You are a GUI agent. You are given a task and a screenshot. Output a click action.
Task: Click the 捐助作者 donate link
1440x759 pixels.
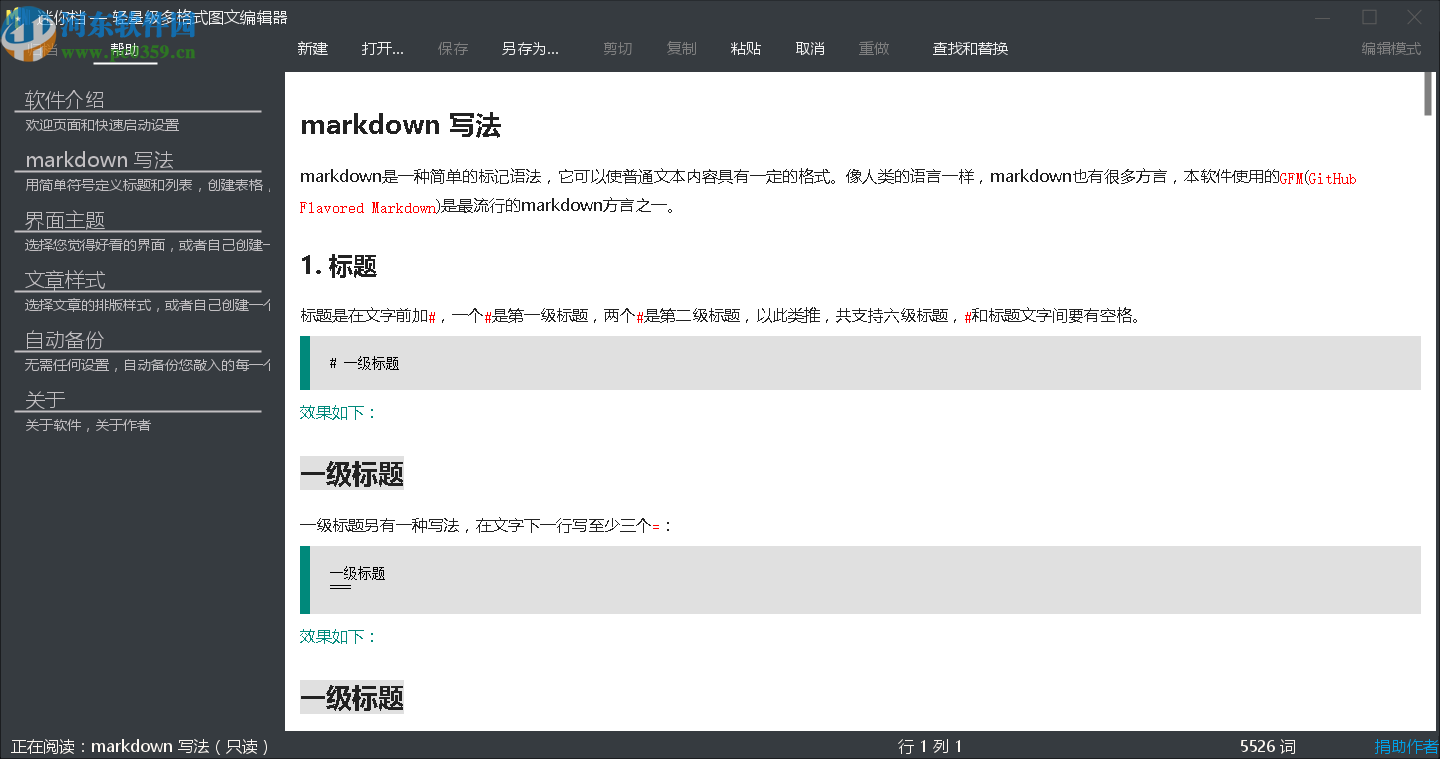(1405, 746)
